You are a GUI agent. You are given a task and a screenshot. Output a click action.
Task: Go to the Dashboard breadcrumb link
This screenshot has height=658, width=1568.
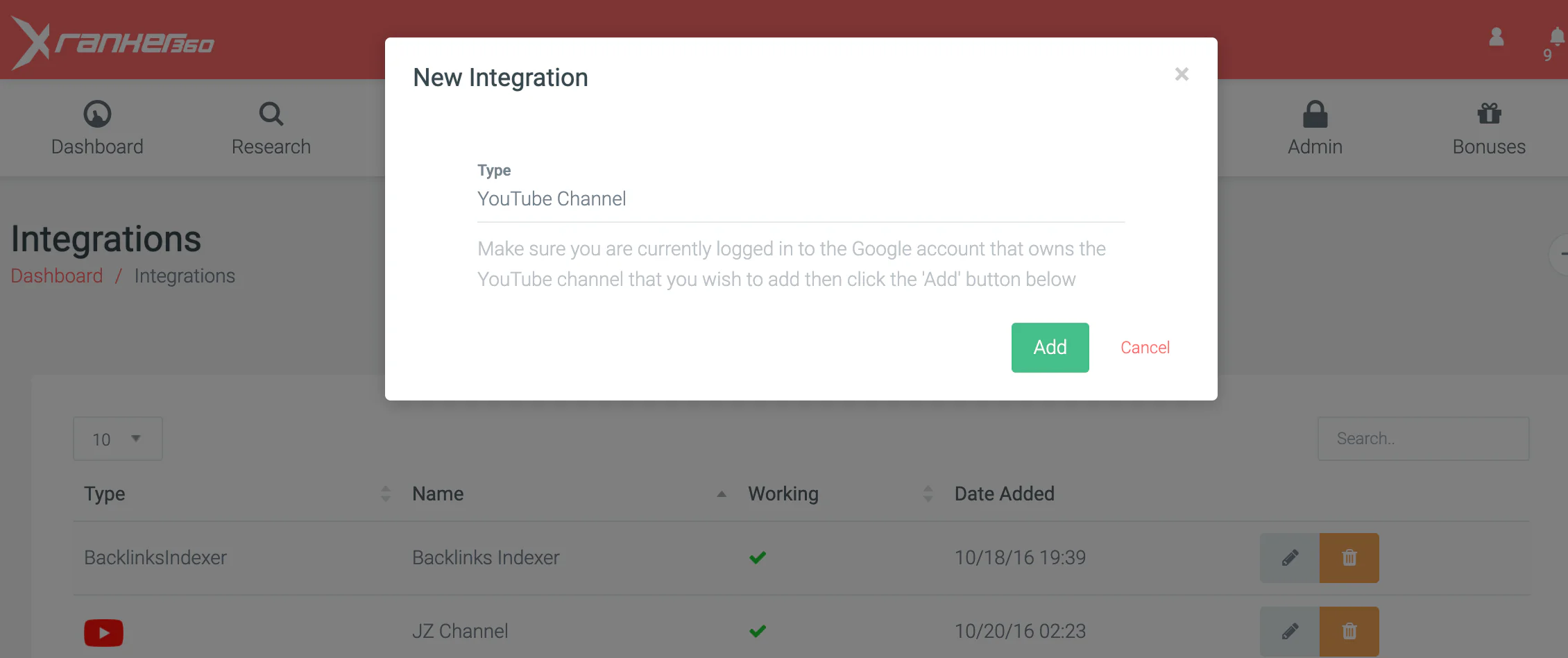(57, 276)
